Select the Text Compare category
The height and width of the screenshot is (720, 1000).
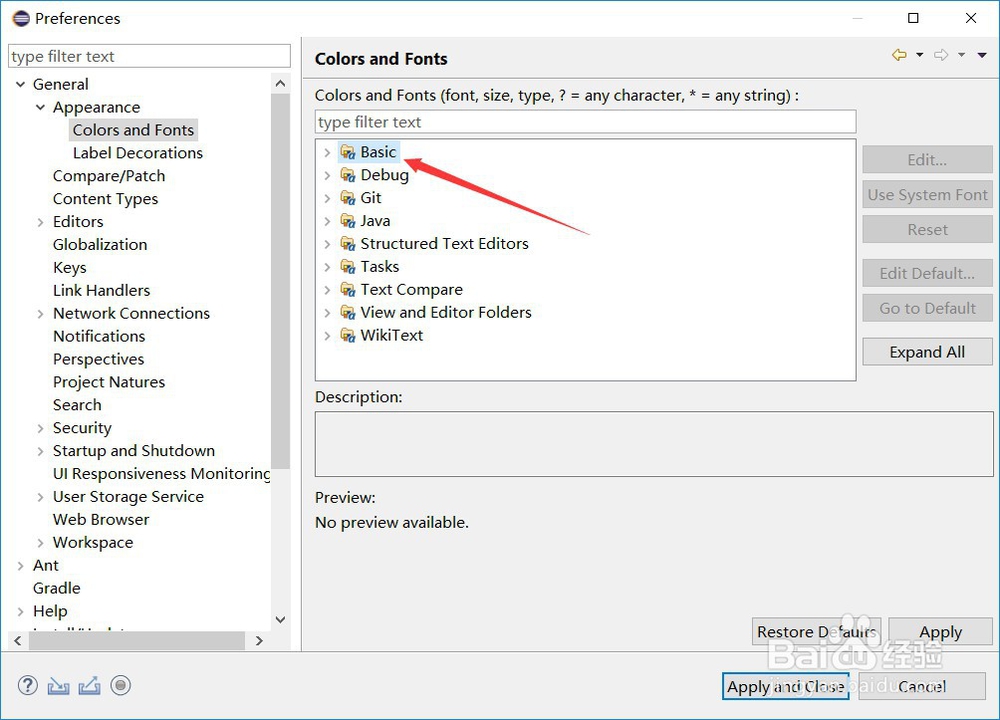coord(411,290)
